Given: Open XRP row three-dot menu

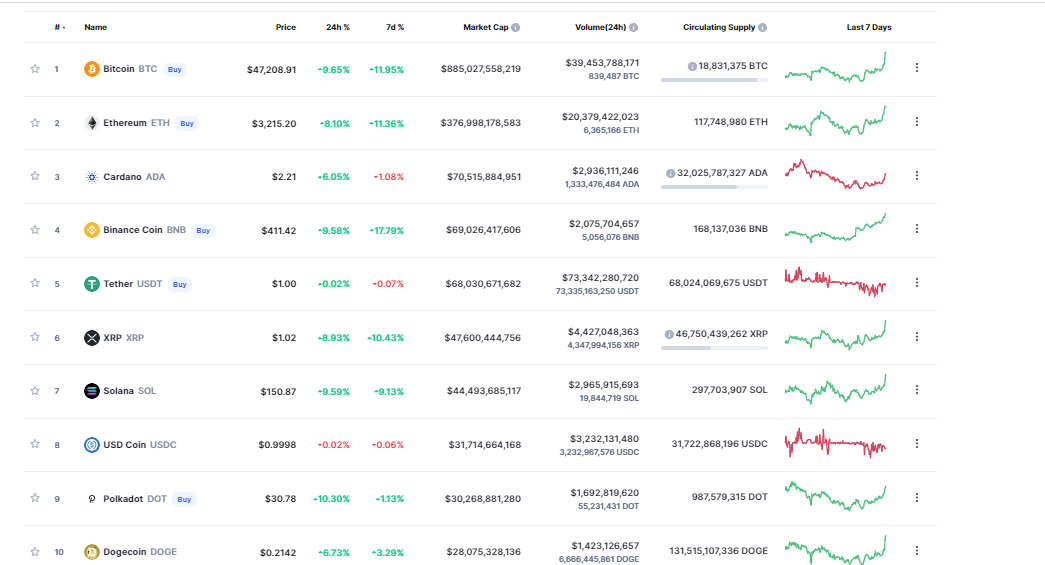Looking at the screenshot, I should pos(916,336).
